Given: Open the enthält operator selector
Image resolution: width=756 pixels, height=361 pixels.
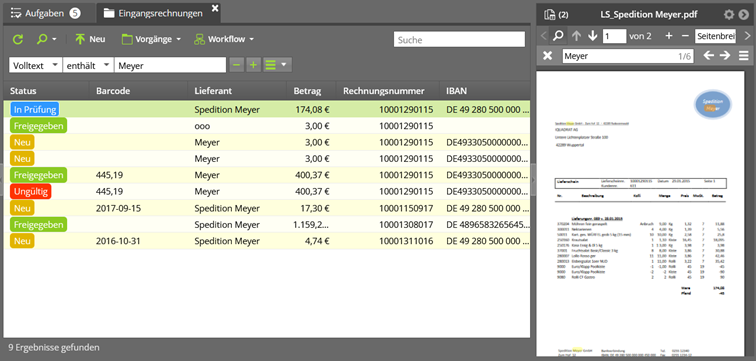Looking at the screenshot, I should pyautogui.click(x=88, y=65).
